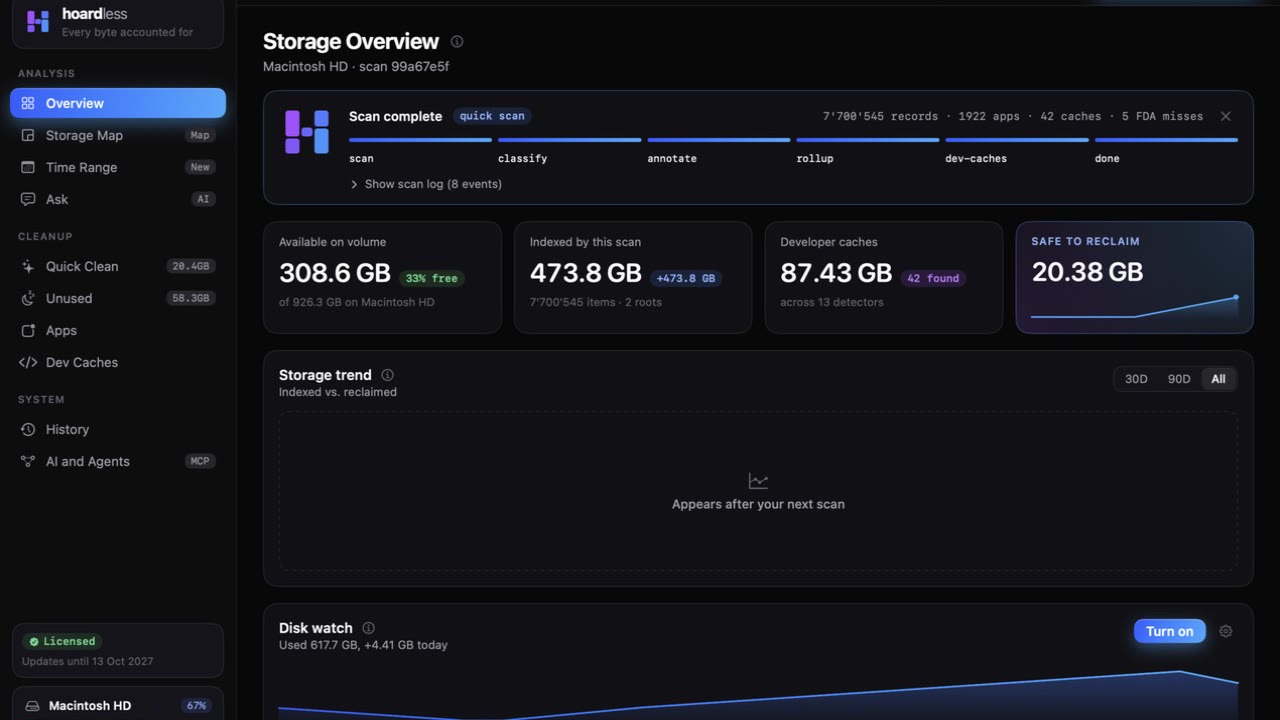The image size is (1280, 720).
Task: Open the Available on volume card
Action: [x=382, y=277]
